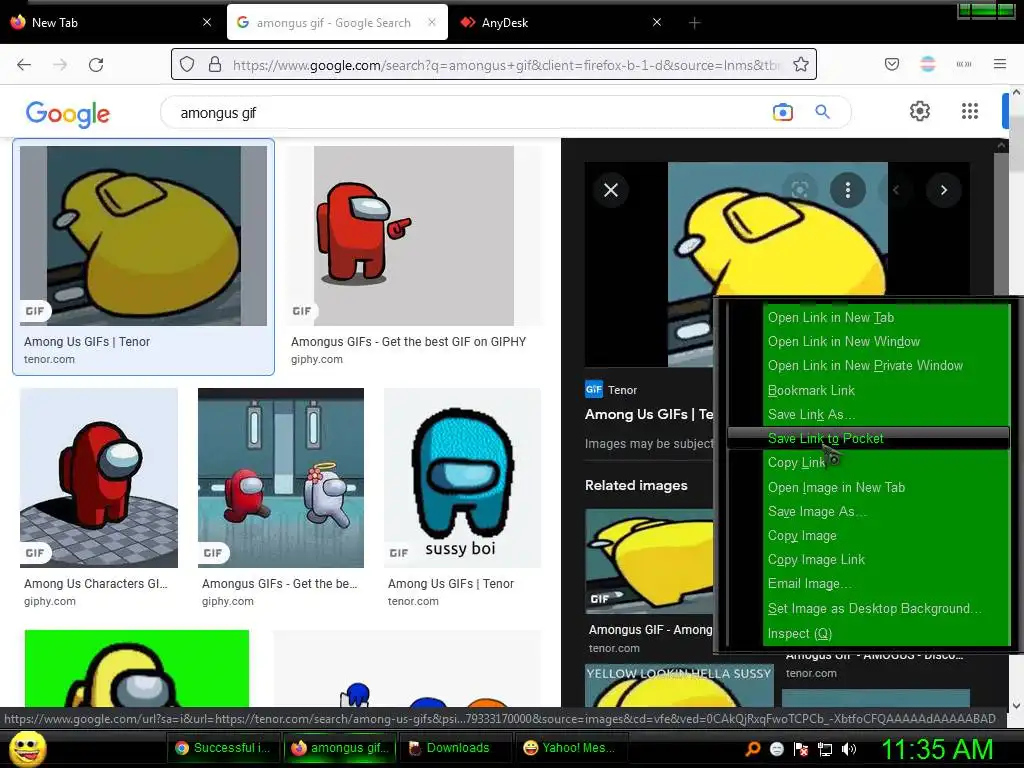Image resolution: width=1024 pixels, height=768 pixels.
Task: Click the flag tray icon with red mark
Action: [x=801, y=749]
